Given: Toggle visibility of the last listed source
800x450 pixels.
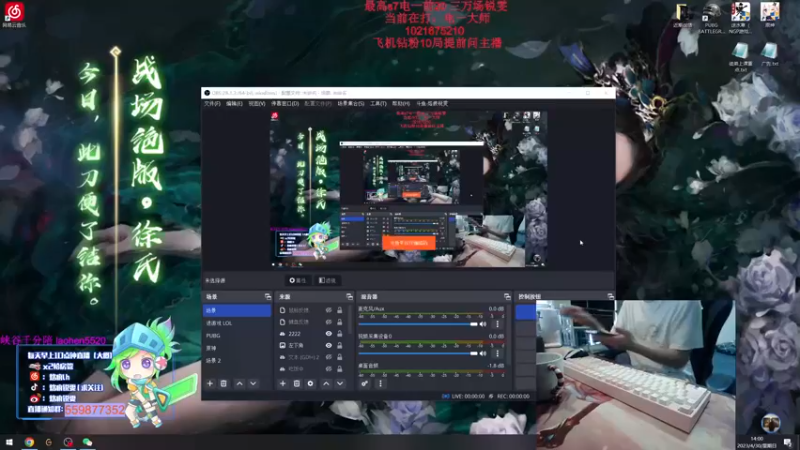Looking at the screenshot, I should click(x=329, y=369).
